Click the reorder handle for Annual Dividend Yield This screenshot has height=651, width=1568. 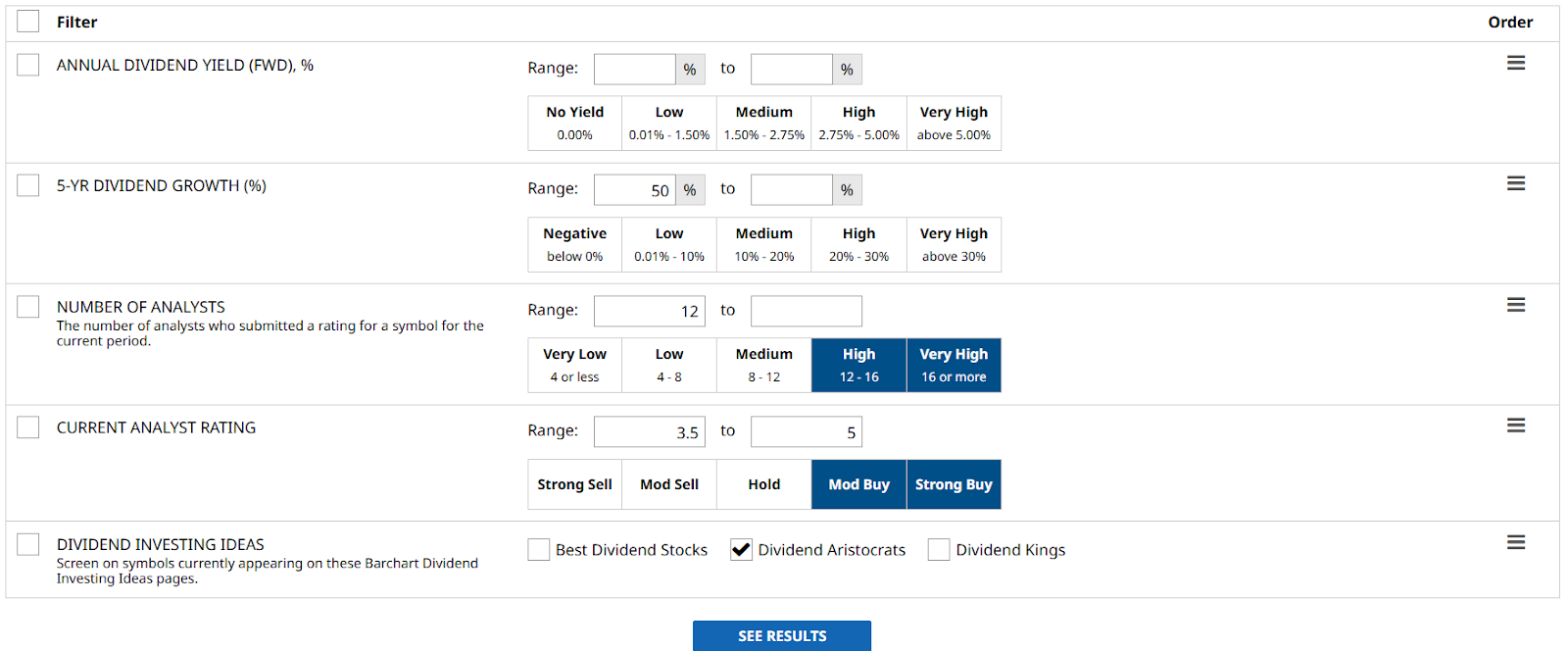1515,64
